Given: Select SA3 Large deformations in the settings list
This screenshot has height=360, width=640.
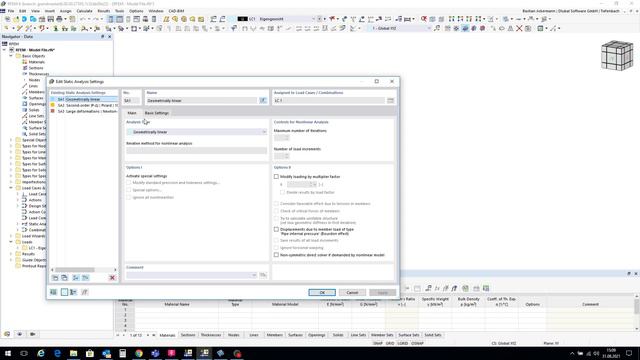Looking at the screenshot, I should tap(84, 111).
